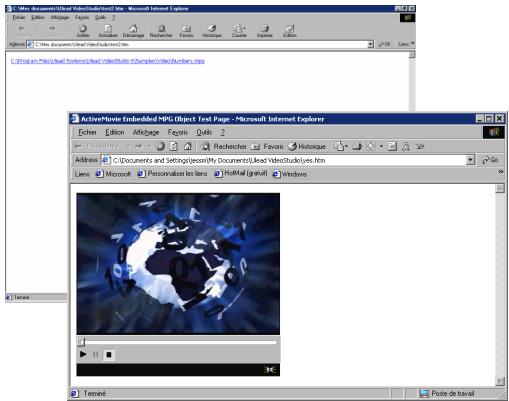This screenshot has width=509, height=401.
Task: Open Affichage menu in ActiveMovie window
Action: [146, 132]
